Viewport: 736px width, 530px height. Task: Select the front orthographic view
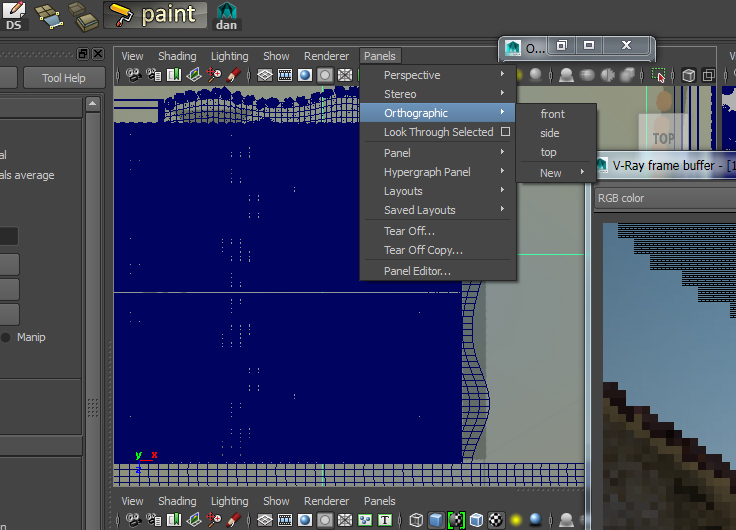pos(553,114)
